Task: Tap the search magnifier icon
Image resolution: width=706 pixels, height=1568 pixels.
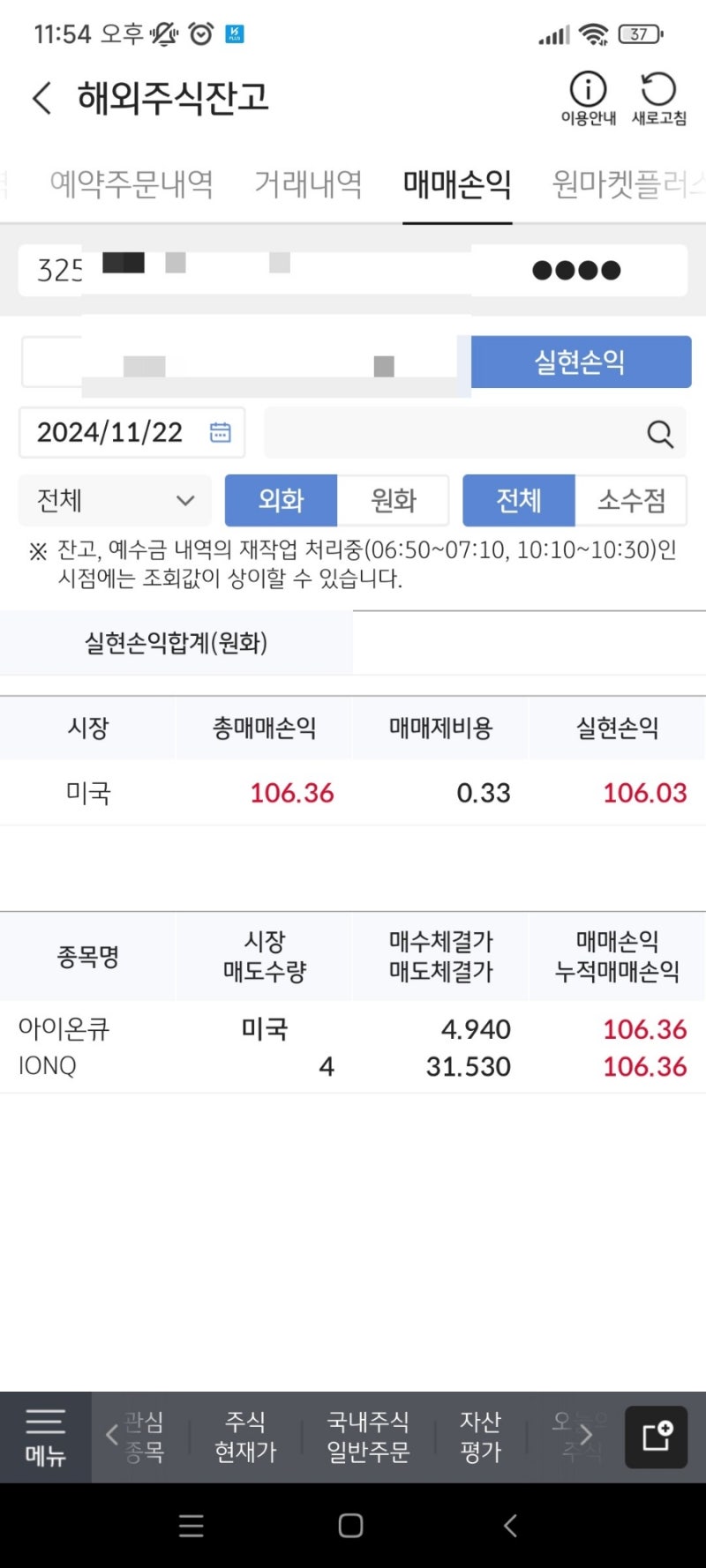Action: [x=659, y=433]
